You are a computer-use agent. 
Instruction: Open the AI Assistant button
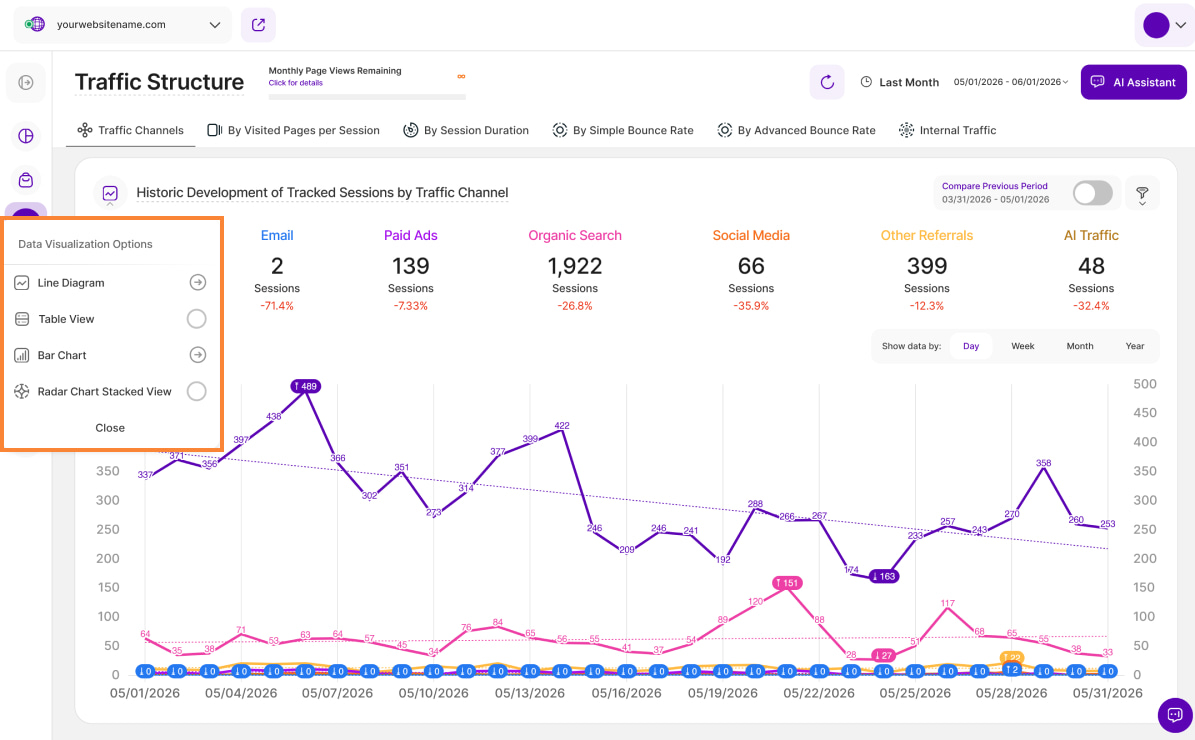(x=1133, y=82)
